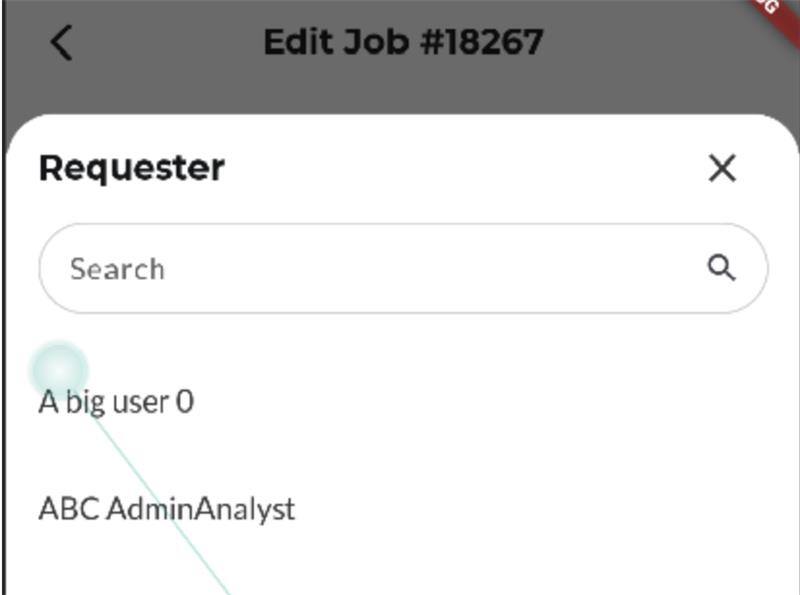Image resolution: width=800 pixels, height=595 pixels.
Task: Tap the teal touch indicator circle
Action: [59, 369]
